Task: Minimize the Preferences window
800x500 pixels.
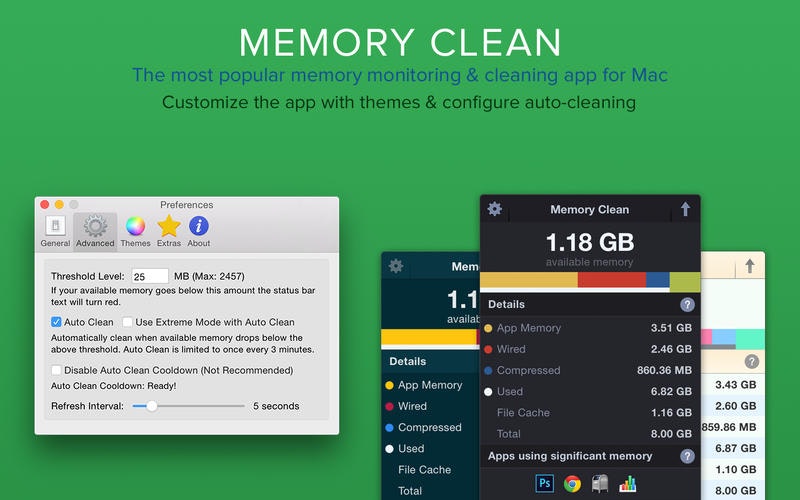Action: [x=59, y=205]
